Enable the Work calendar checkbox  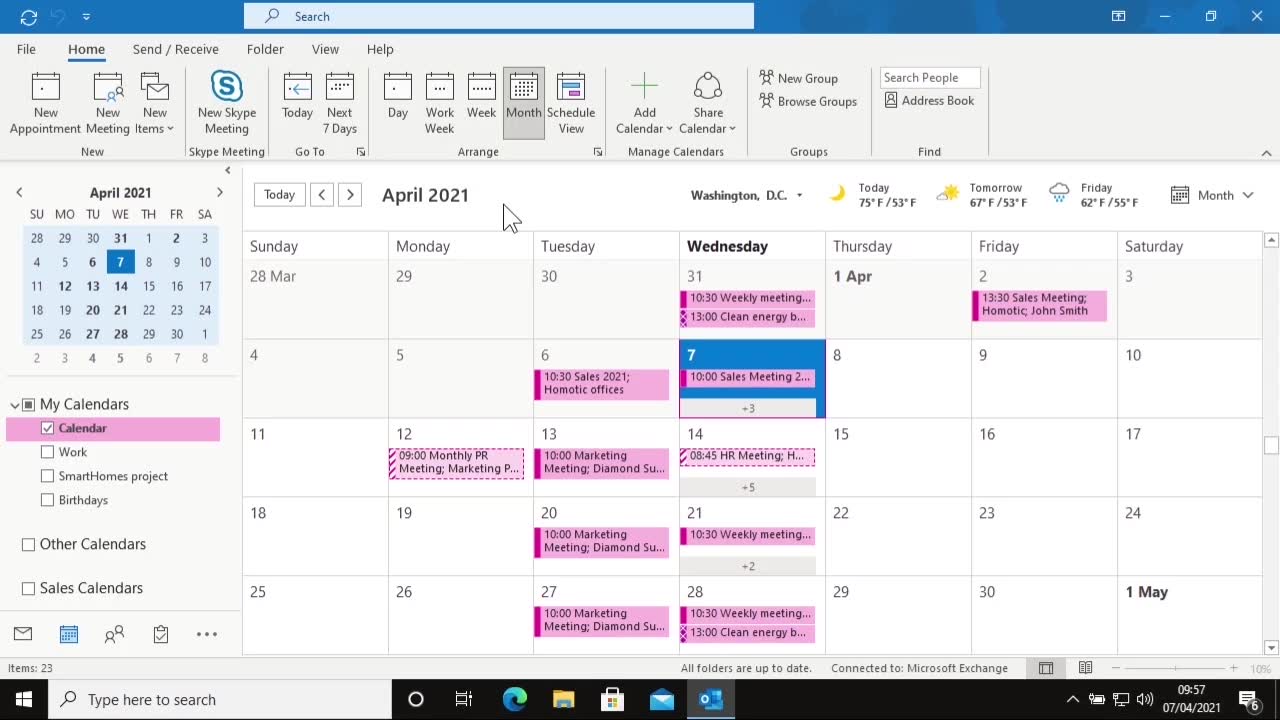pyautogui.click(x=47, y=452)
